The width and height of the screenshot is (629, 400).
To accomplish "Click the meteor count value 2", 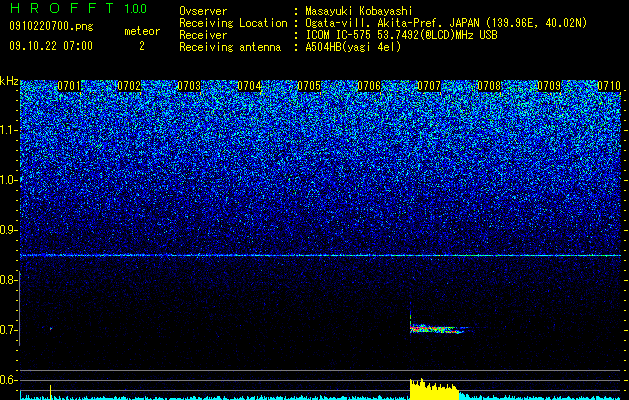I will point(142,46).
